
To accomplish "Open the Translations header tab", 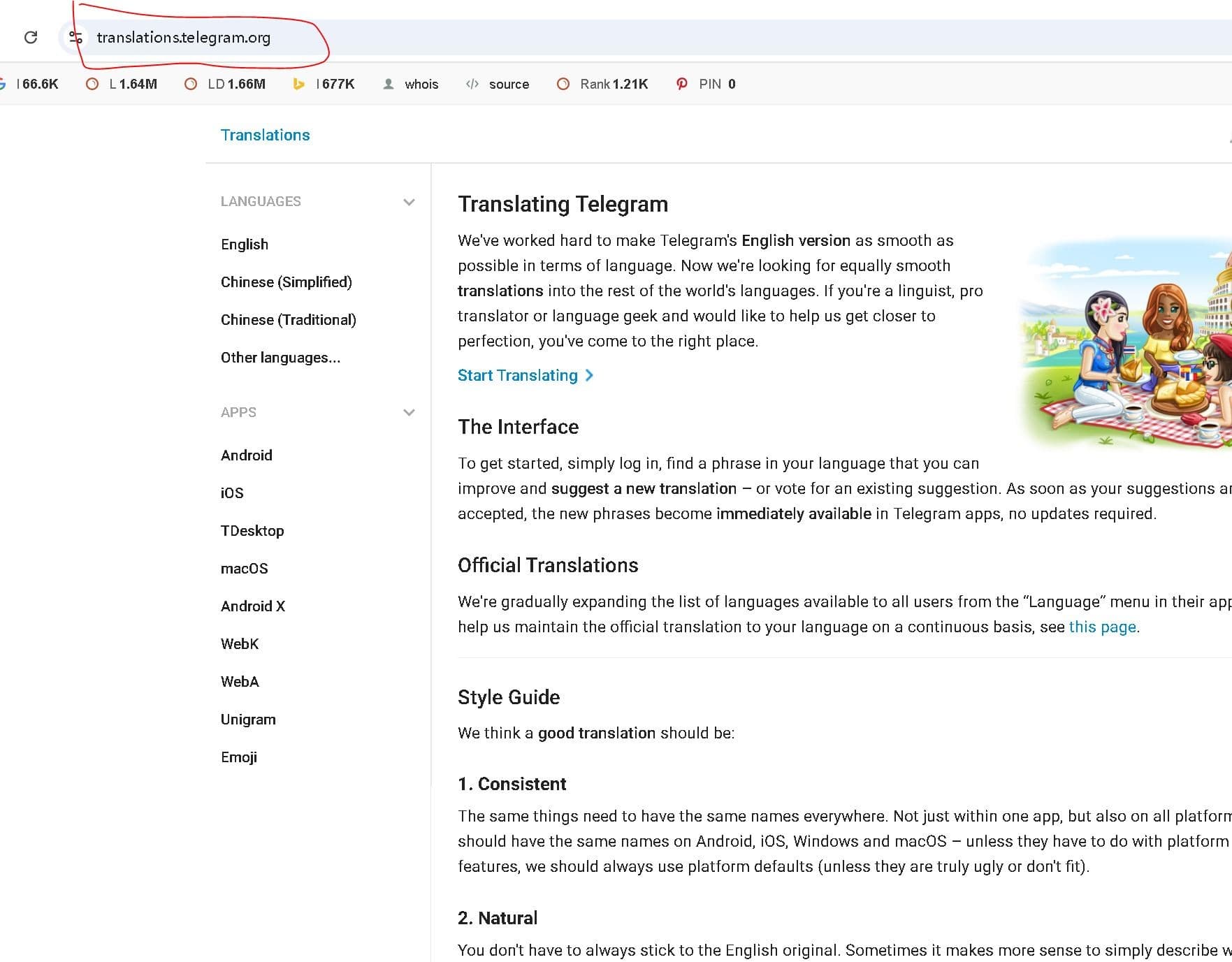I will pyautogui.click(x=266, y=135).
